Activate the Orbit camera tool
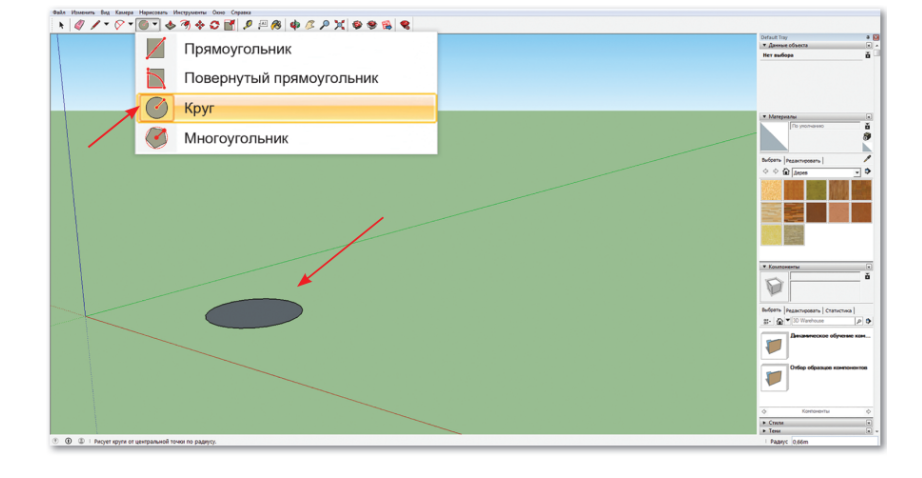Screen dimensions: 922x478 tap(295, 25)
